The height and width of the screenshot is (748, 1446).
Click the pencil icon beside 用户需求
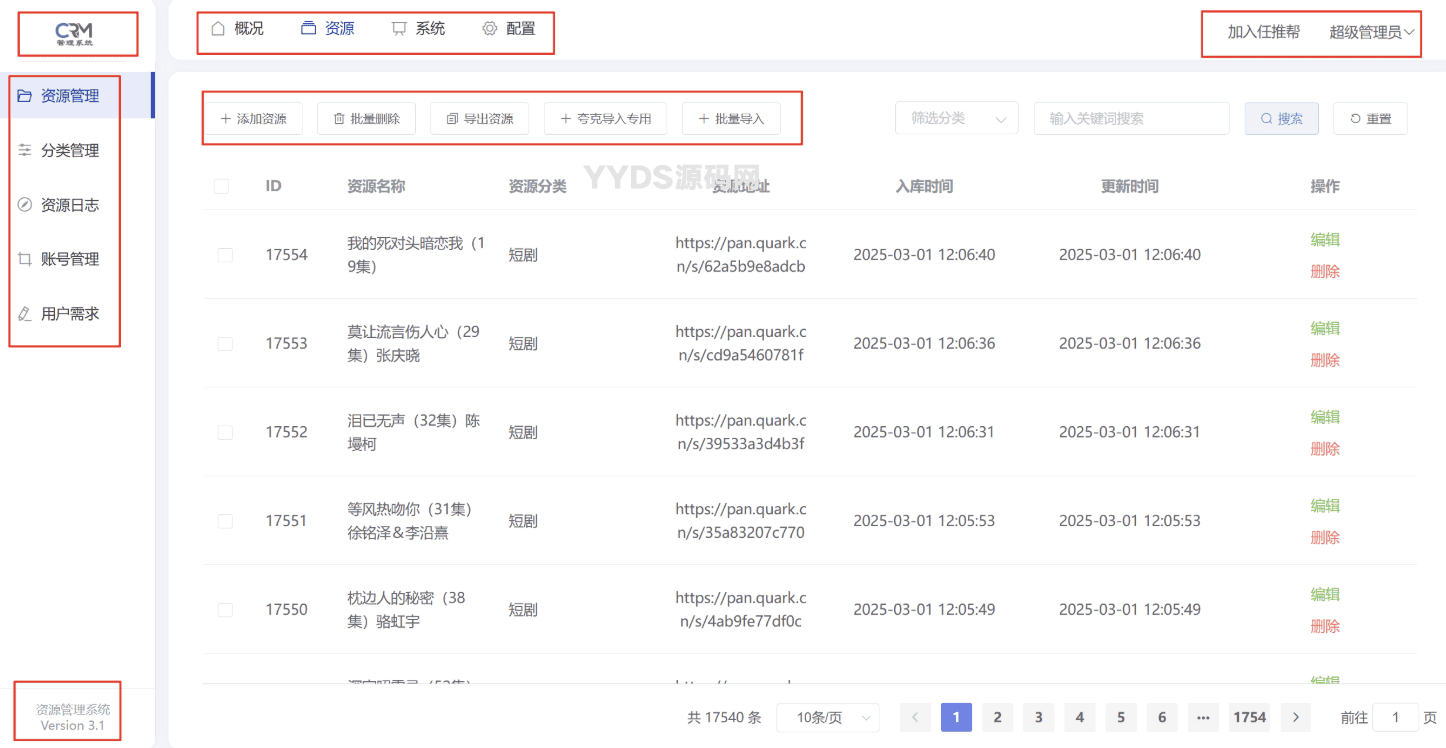tap(25, 313)
